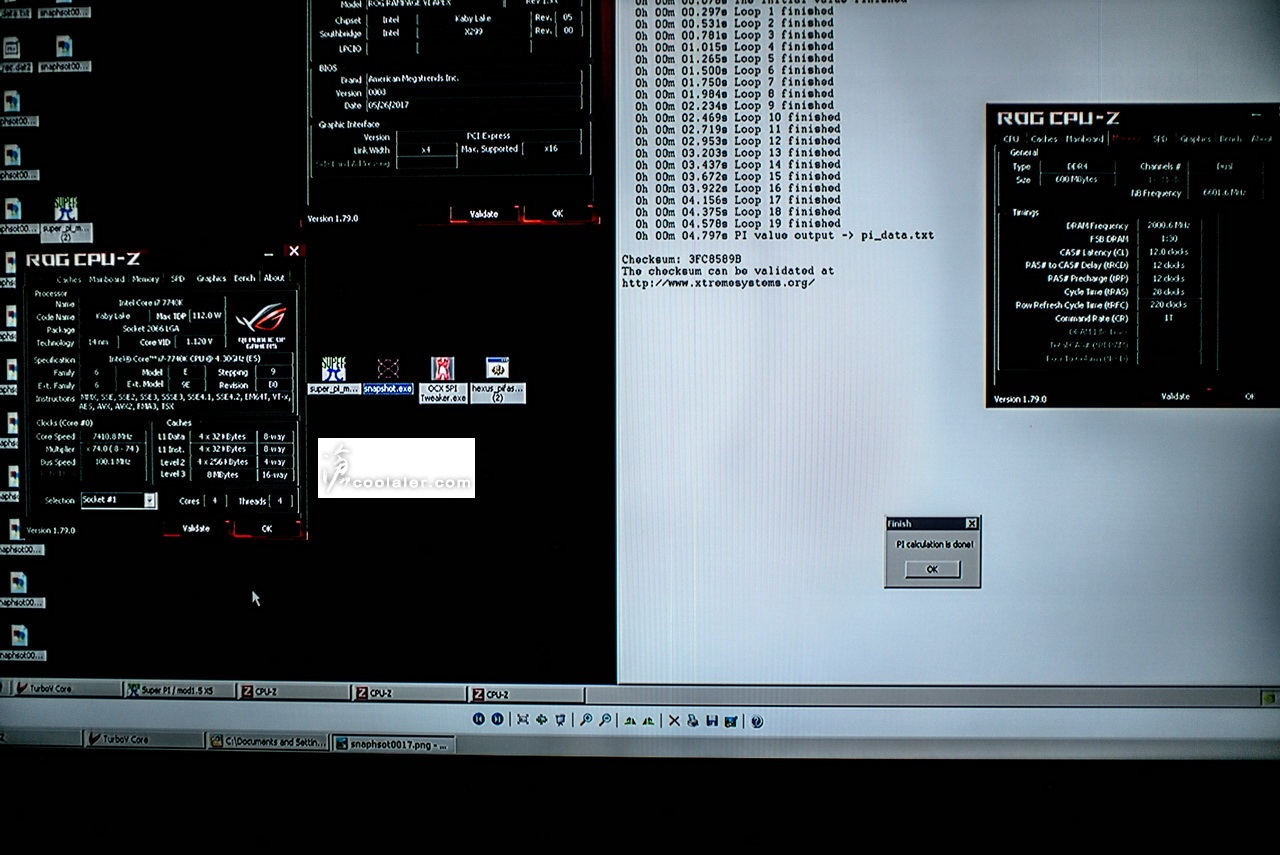This screenshot has width=1280, height=855.
Task: Click the Checksum: 3FC8589B line
Action: click(682, 259)
